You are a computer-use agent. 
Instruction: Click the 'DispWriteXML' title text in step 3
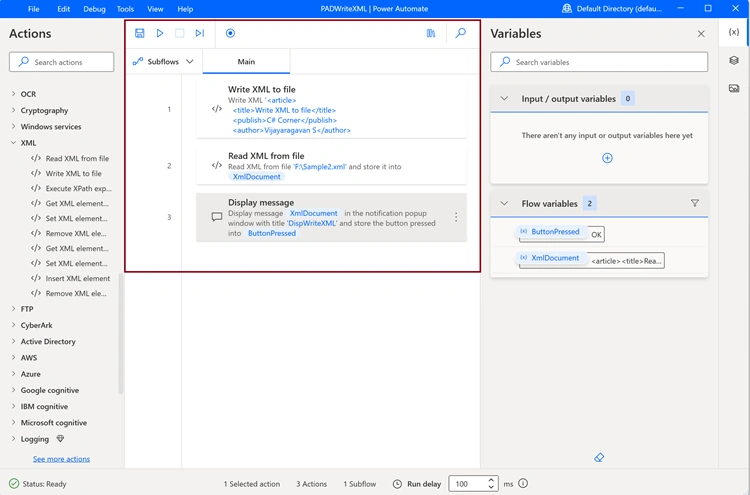312,223
